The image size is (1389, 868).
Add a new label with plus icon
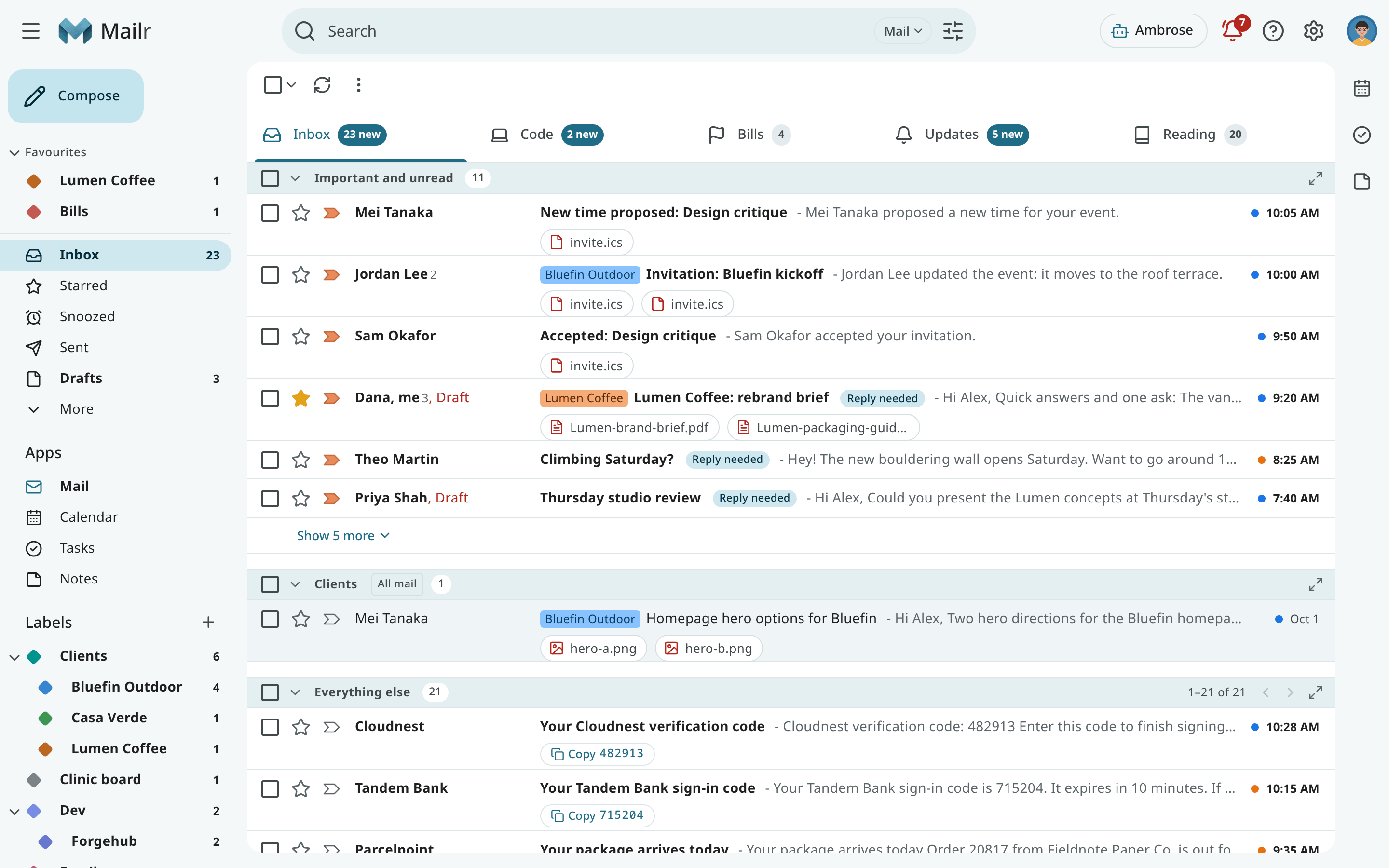point(208,622)
